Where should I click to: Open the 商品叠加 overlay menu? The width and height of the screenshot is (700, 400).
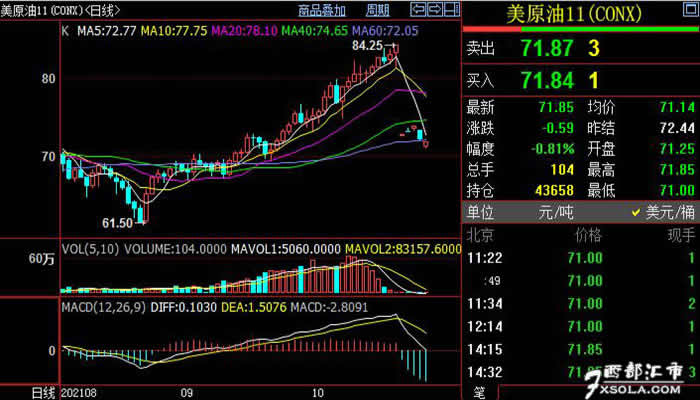[322, 11]
